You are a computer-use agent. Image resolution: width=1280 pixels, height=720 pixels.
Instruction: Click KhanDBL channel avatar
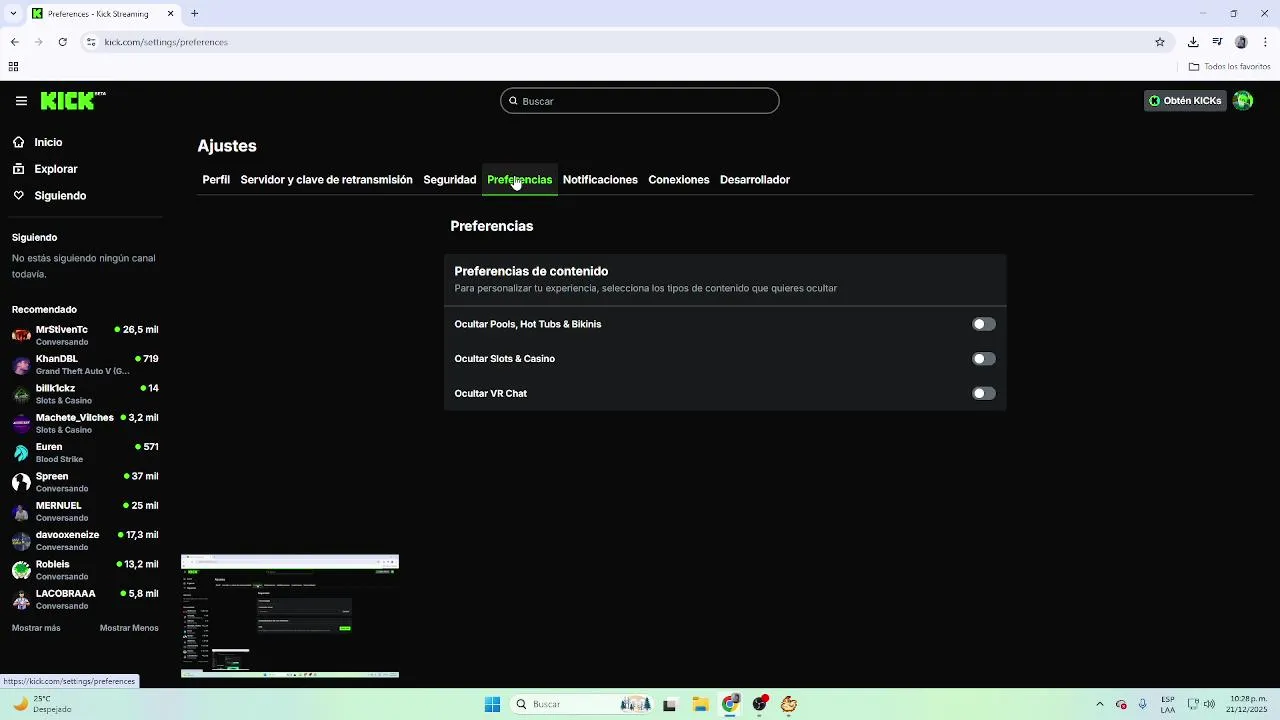(21, 365)
